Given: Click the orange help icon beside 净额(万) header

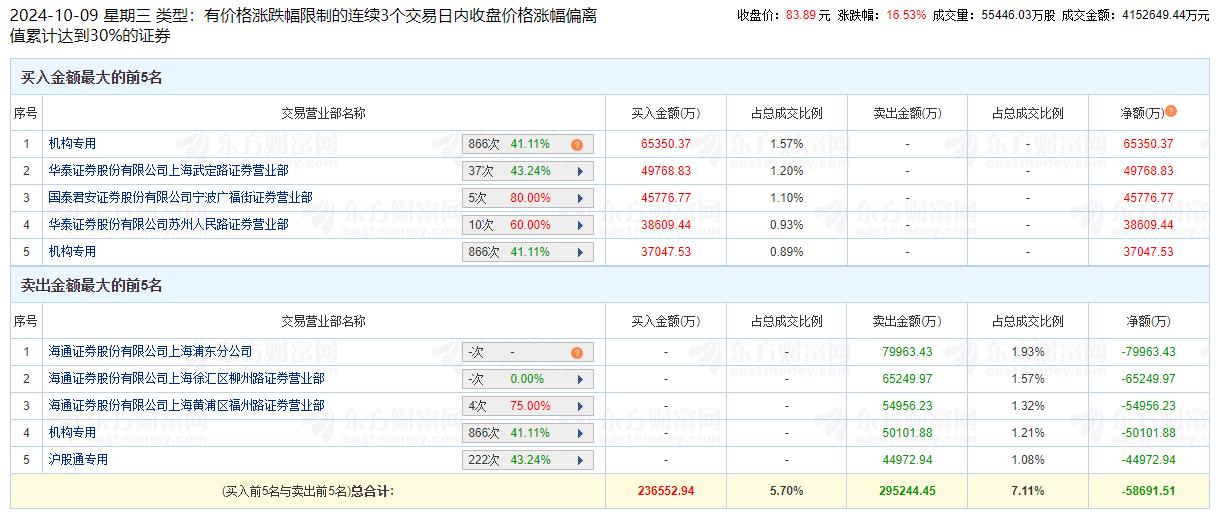Looking at the screenshot, I should coord(1170,112).
